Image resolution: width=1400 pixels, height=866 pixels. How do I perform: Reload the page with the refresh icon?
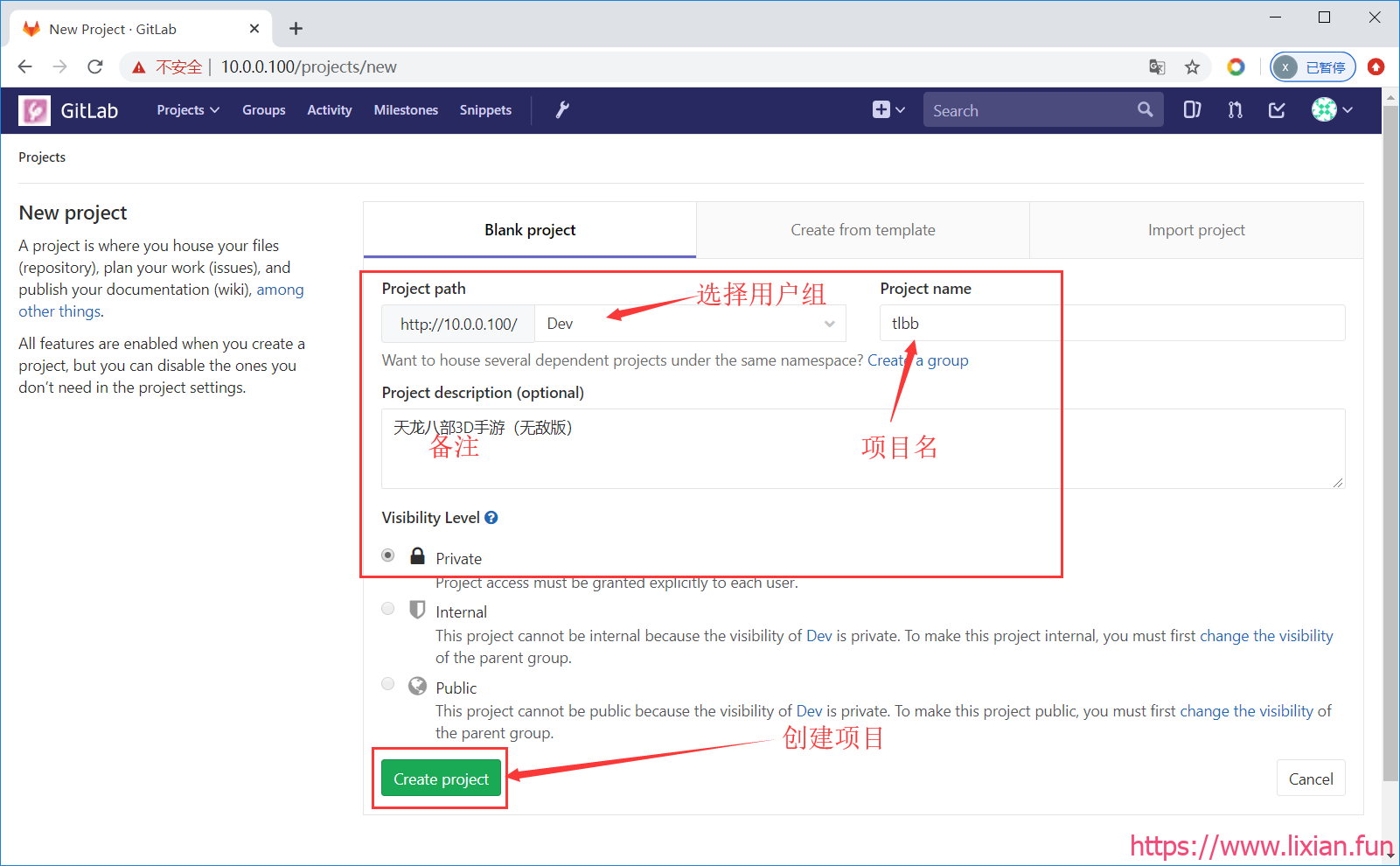click(95, 67)
